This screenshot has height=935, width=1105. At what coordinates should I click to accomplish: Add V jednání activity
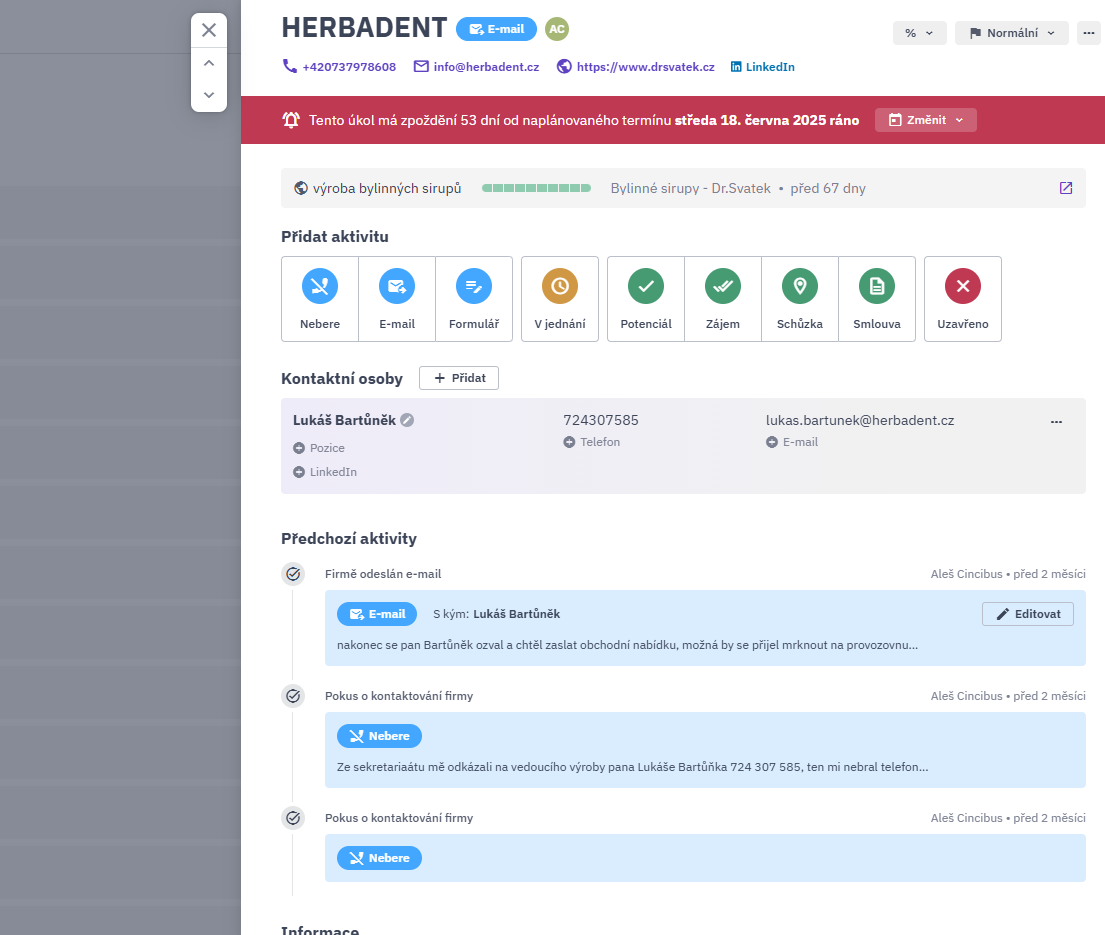[x=560, y=299]
